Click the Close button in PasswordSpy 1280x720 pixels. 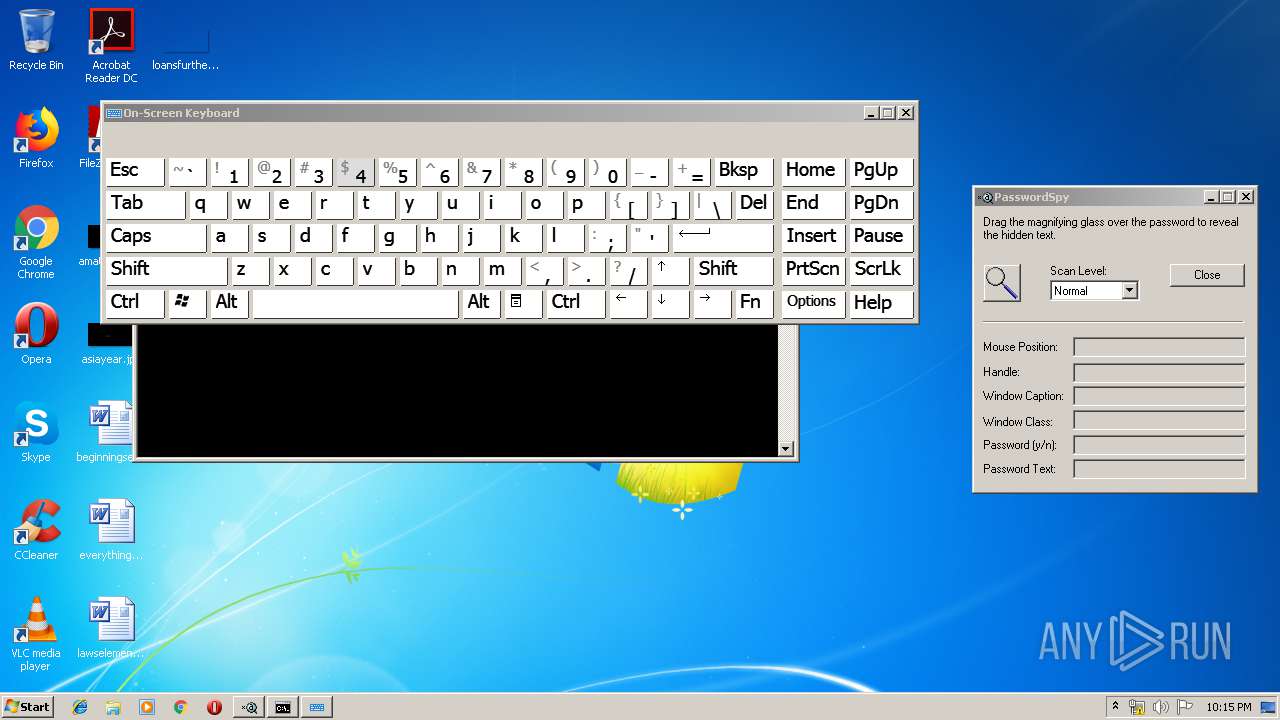(x=1207, y=275)
